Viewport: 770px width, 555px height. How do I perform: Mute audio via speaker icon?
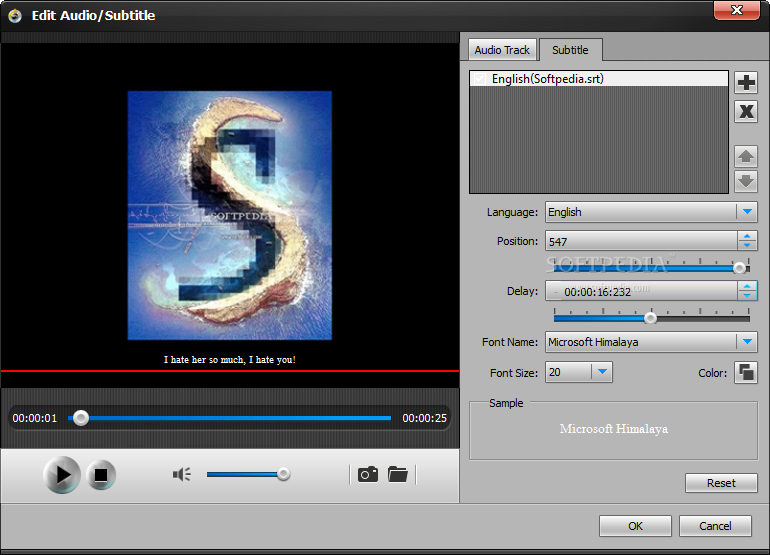pos(182,474)
